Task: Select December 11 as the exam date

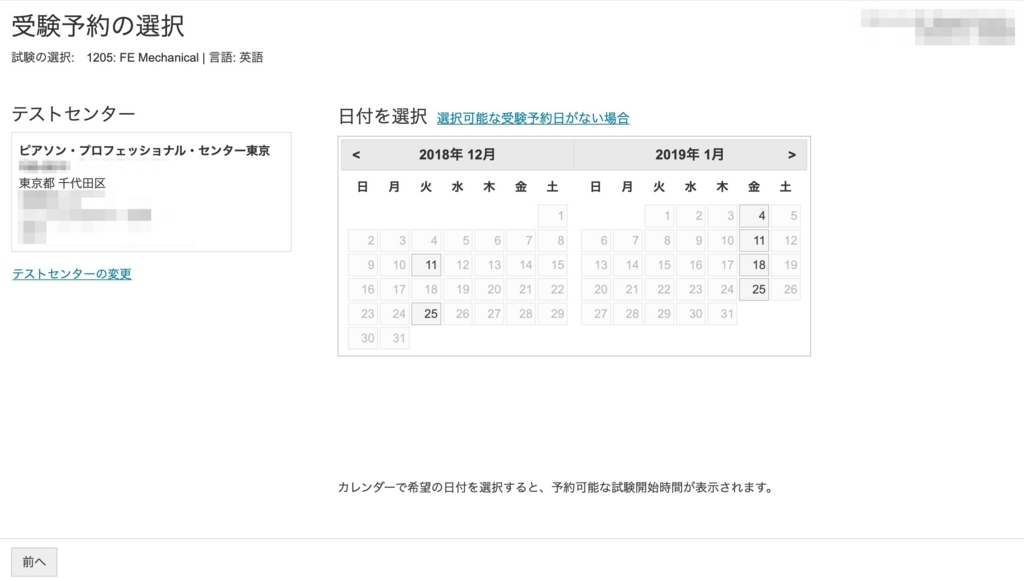Action: [x=425, y=264]
